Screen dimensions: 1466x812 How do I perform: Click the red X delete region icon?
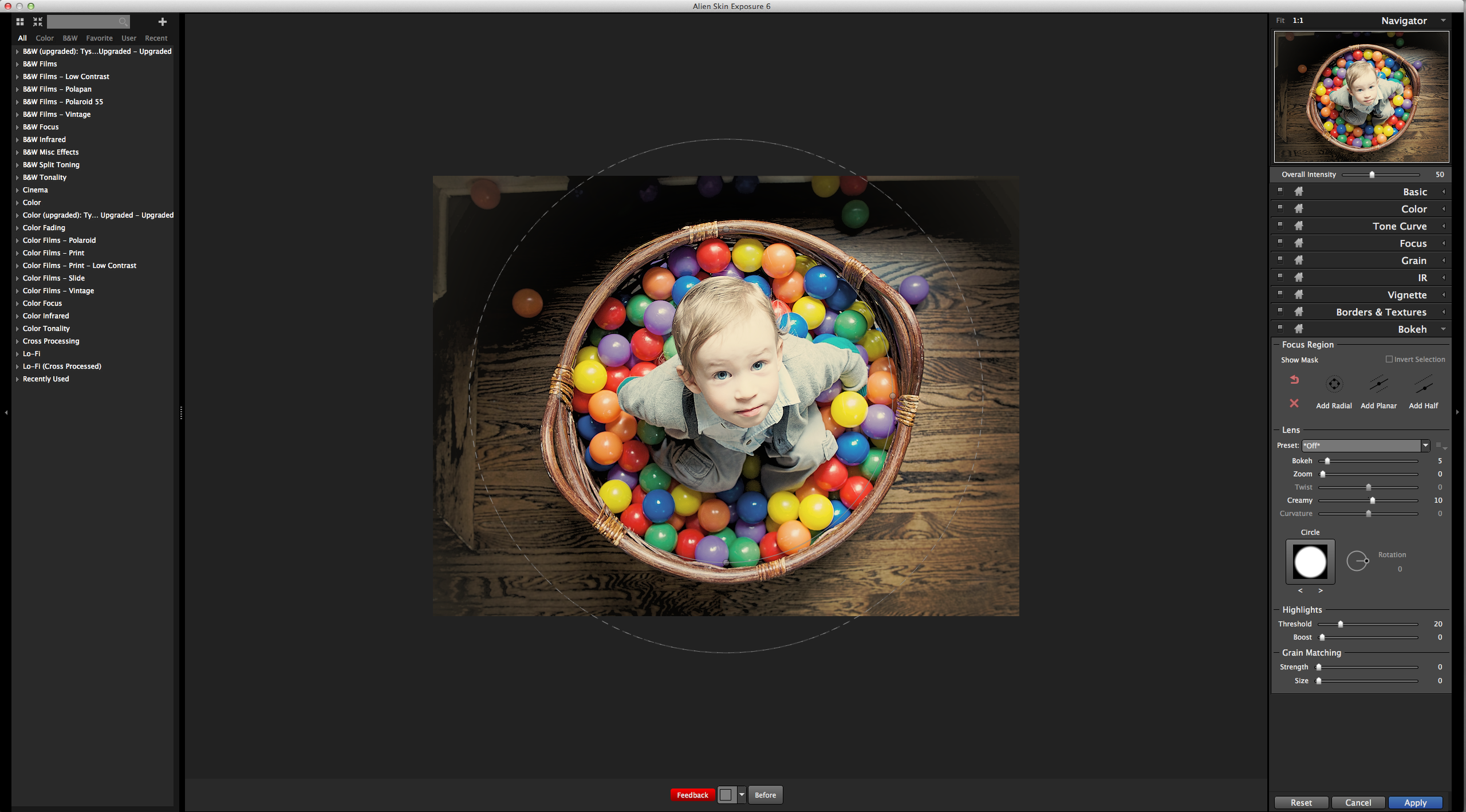pyautogui.click(x=1294, y=403)
